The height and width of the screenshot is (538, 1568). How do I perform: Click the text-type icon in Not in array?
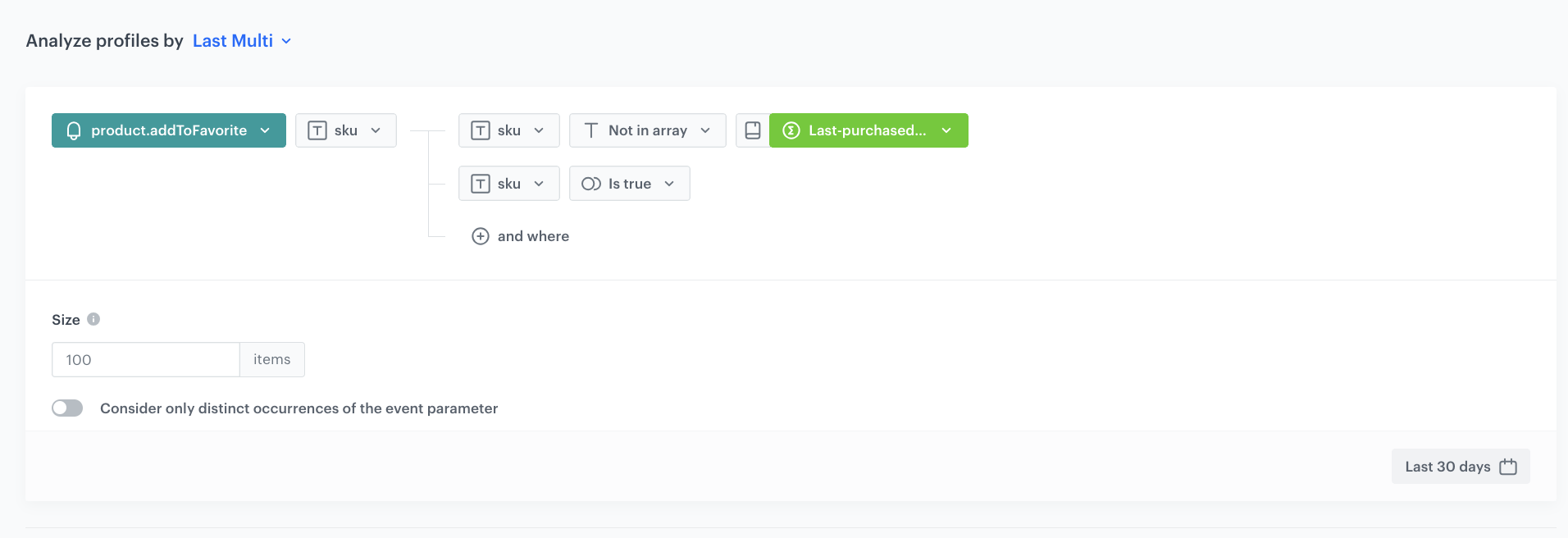click(590, 130)
